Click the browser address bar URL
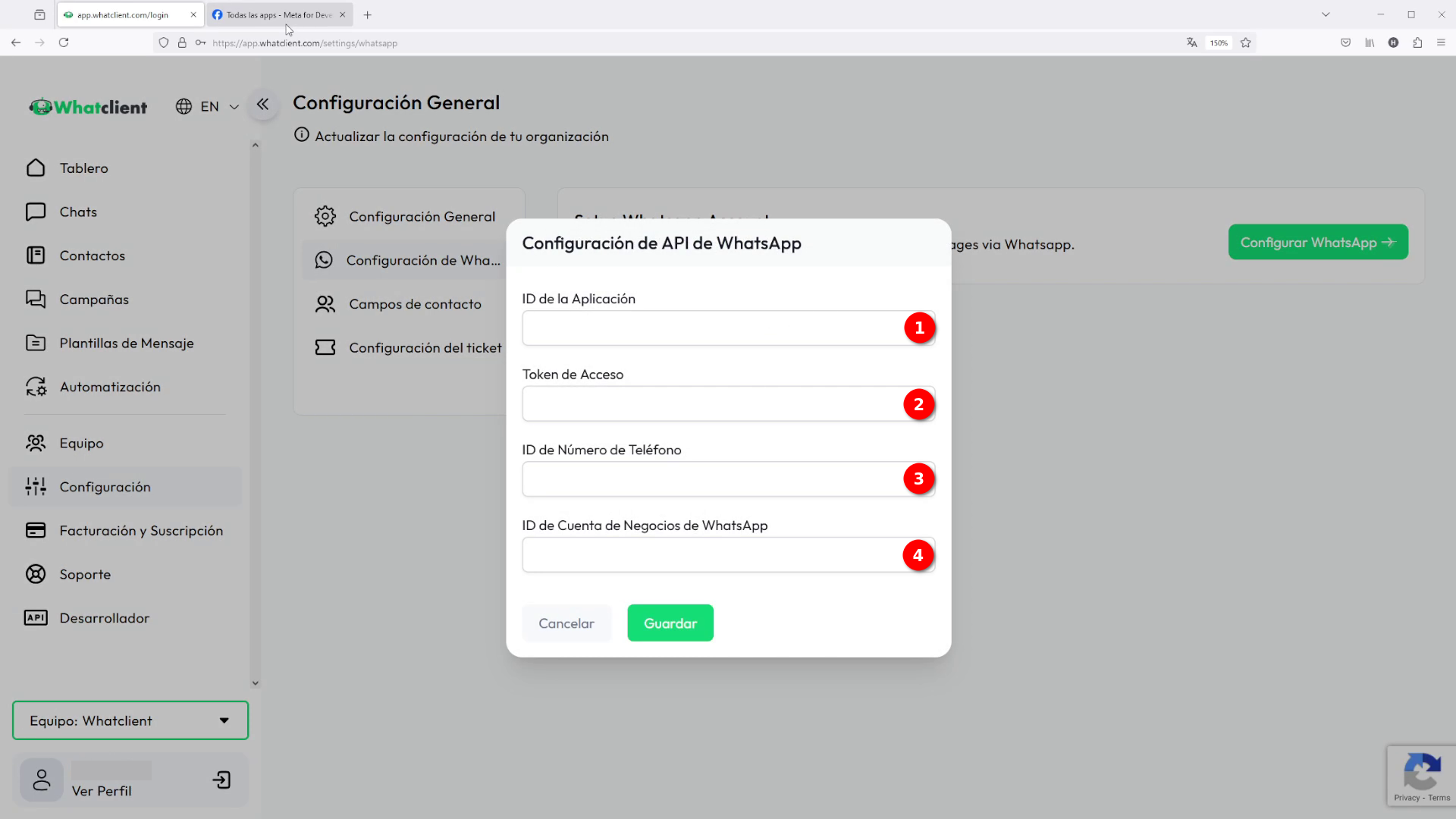This screenshot has height=819, width=1456. coord(305,43)
